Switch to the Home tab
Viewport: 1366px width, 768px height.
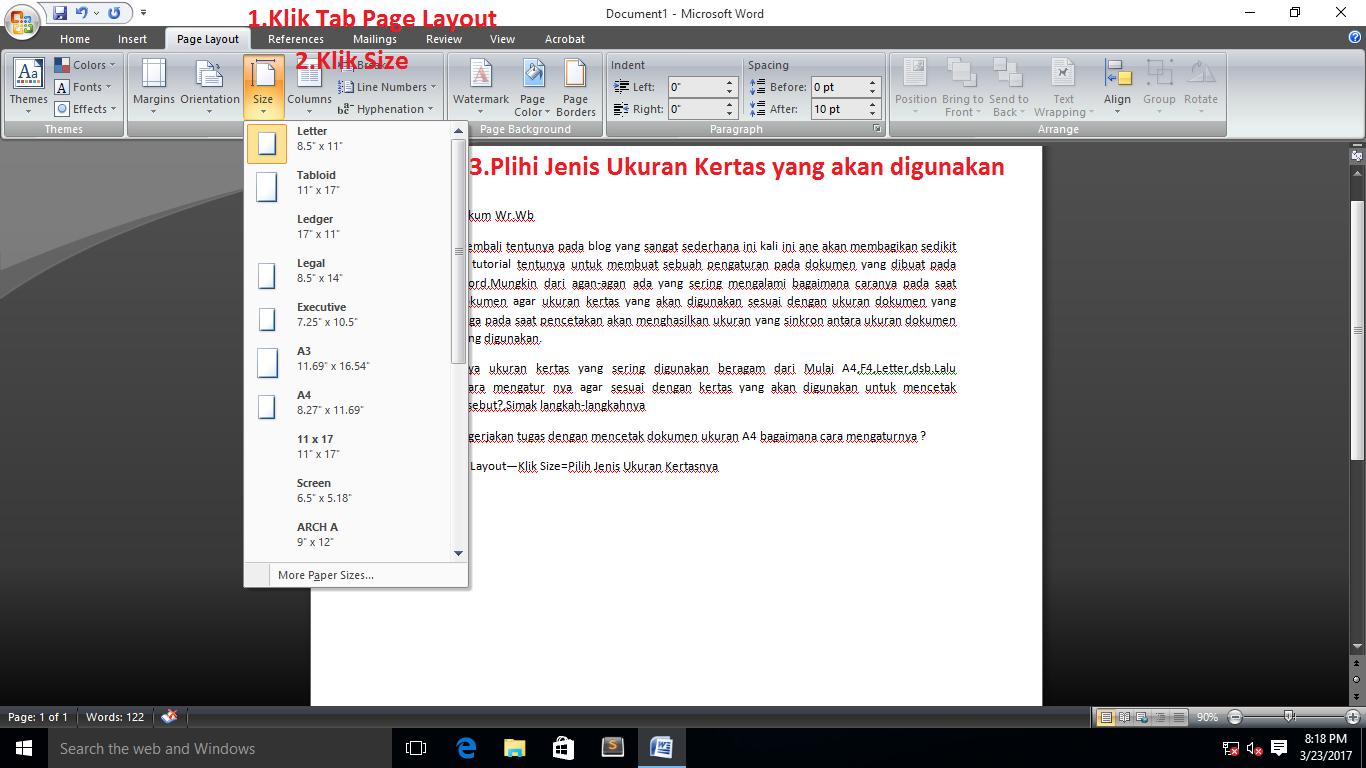click(75, 39)
